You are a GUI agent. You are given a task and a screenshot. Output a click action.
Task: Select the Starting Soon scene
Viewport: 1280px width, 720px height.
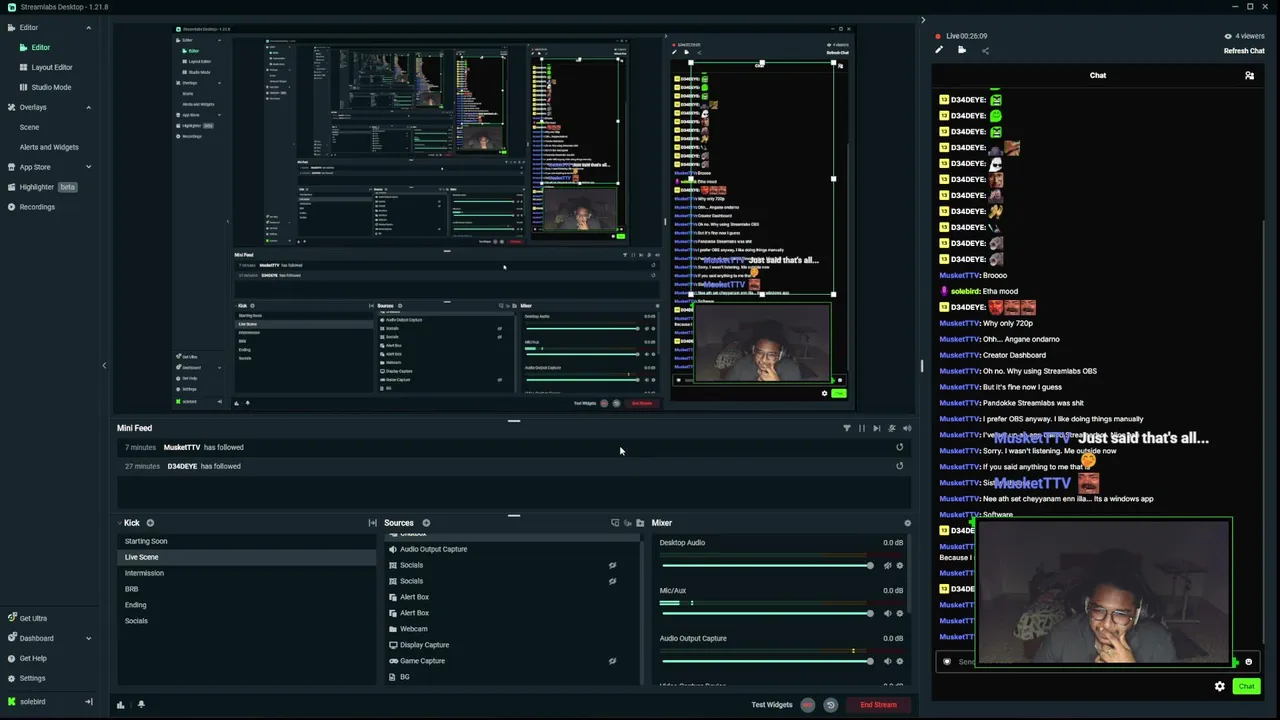click(246, 541)
